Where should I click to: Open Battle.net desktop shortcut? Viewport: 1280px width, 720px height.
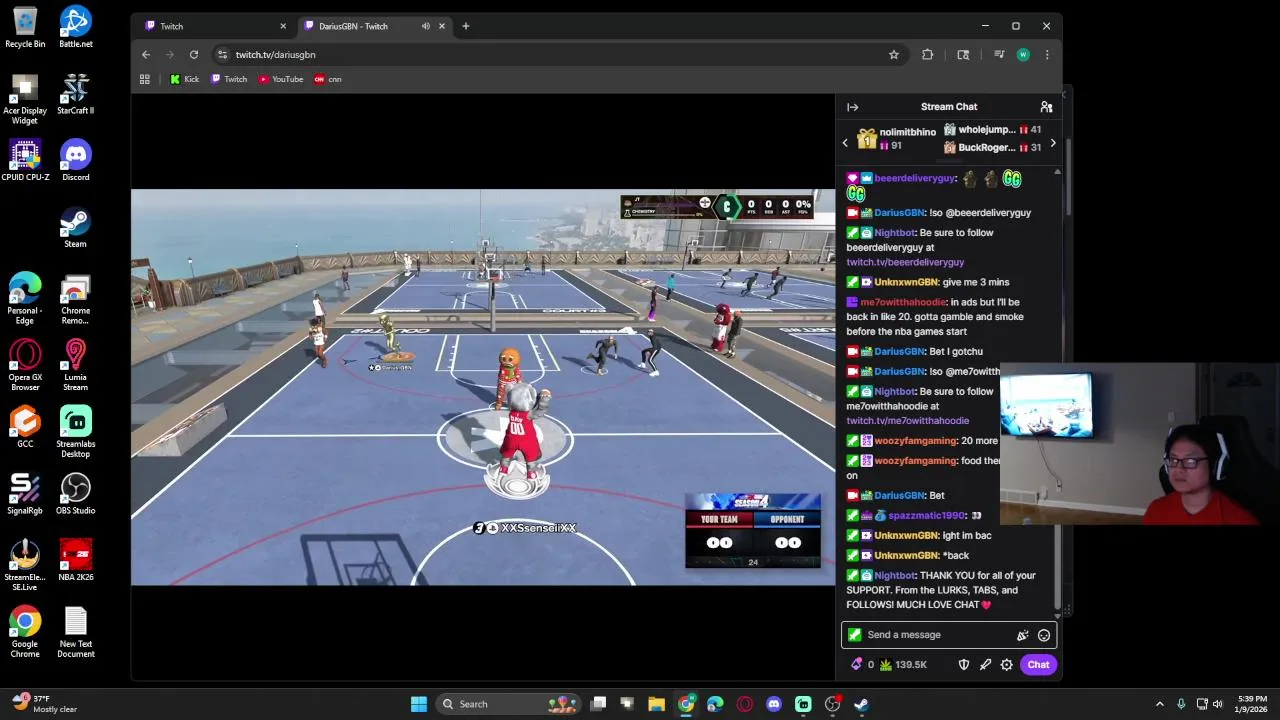click(x=76, y=27)
